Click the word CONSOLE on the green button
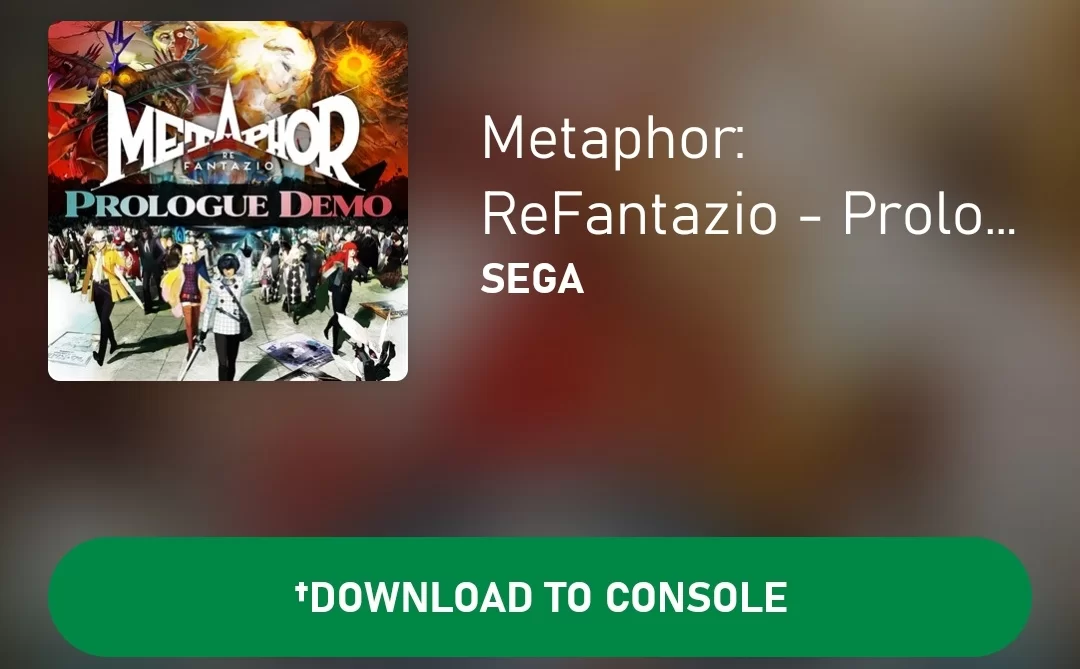 coord(696,597)
